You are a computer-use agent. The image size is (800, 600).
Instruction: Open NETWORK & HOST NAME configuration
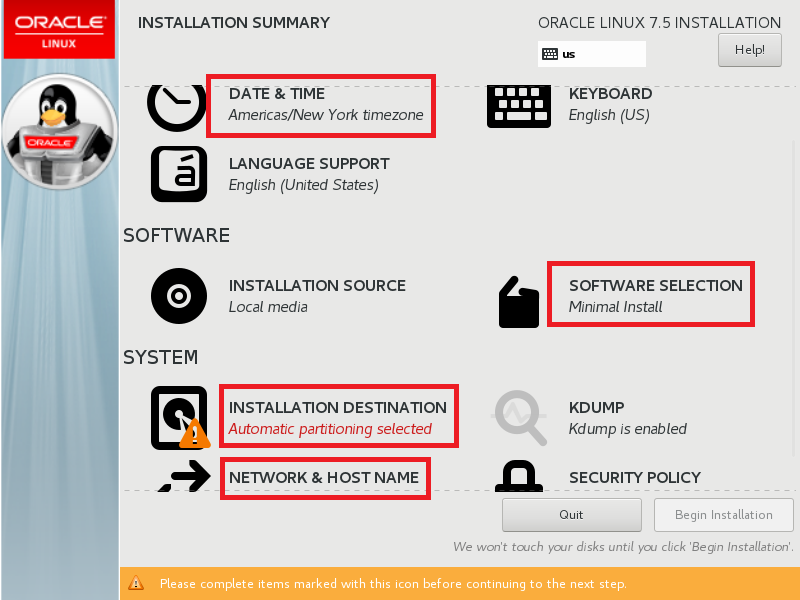[x=324, y=477]
